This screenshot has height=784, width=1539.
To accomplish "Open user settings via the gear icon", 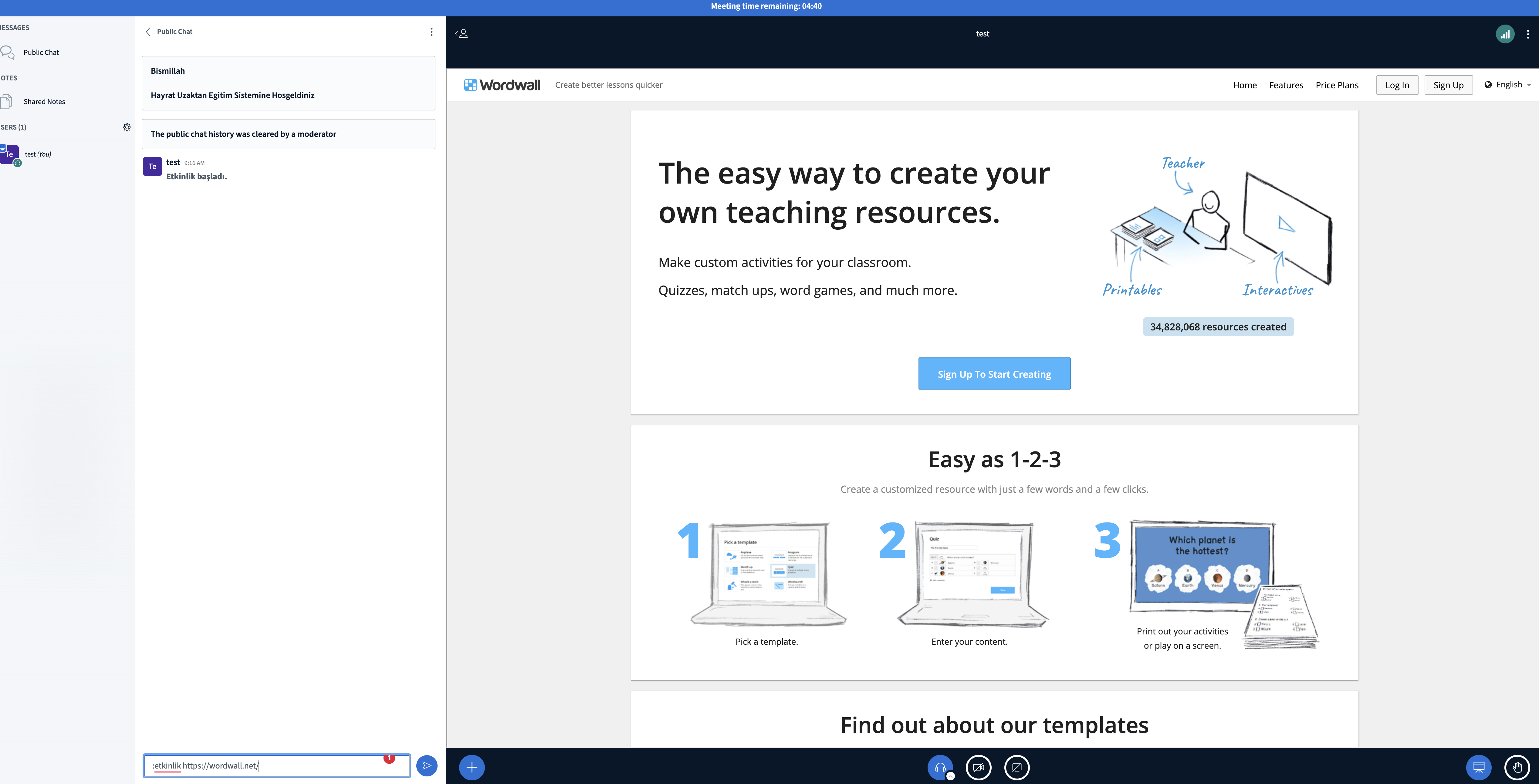I will point(127,127).
